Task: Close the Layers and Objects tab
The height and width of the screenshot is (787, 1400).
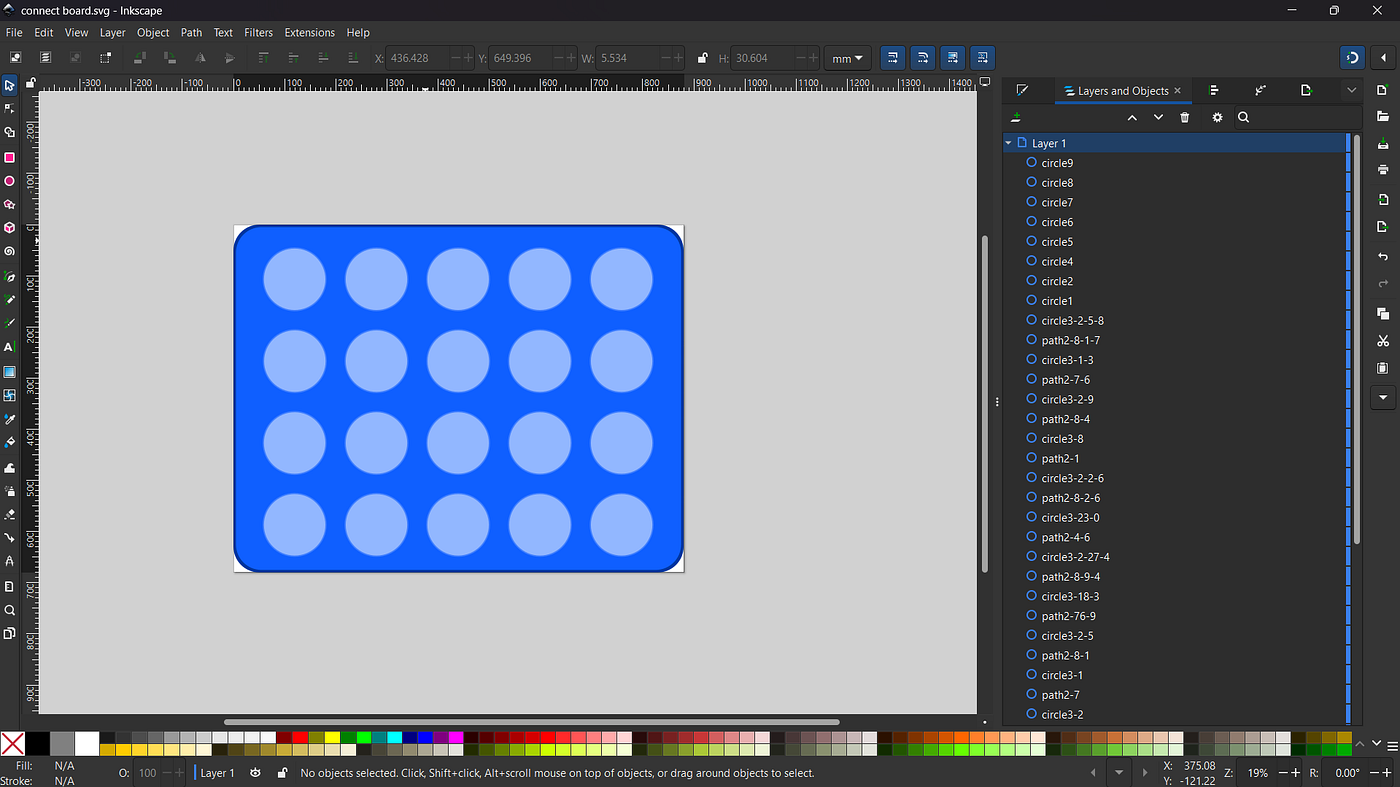Action: pos(1177,91)
